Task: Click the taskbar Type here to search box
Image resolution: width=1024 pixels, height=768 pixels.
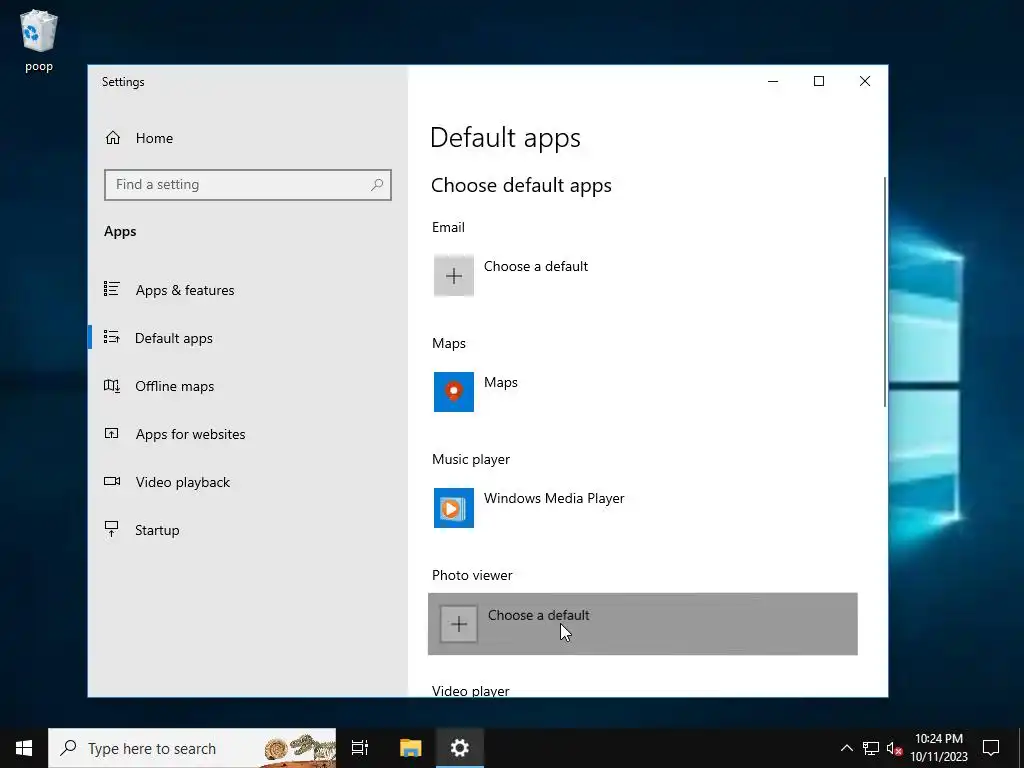Action: (192, 748)
